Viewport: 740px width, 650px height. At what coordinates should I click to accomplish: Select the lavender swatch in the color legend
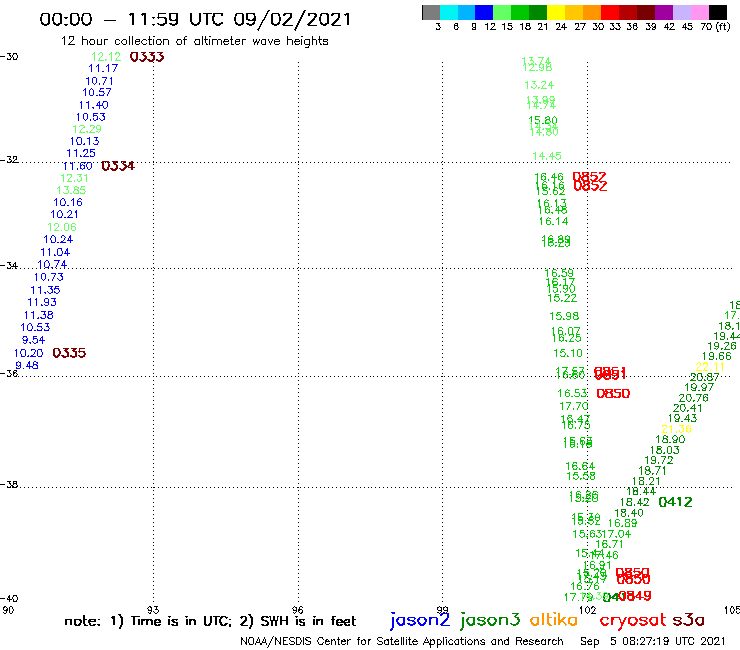[681, 12]
